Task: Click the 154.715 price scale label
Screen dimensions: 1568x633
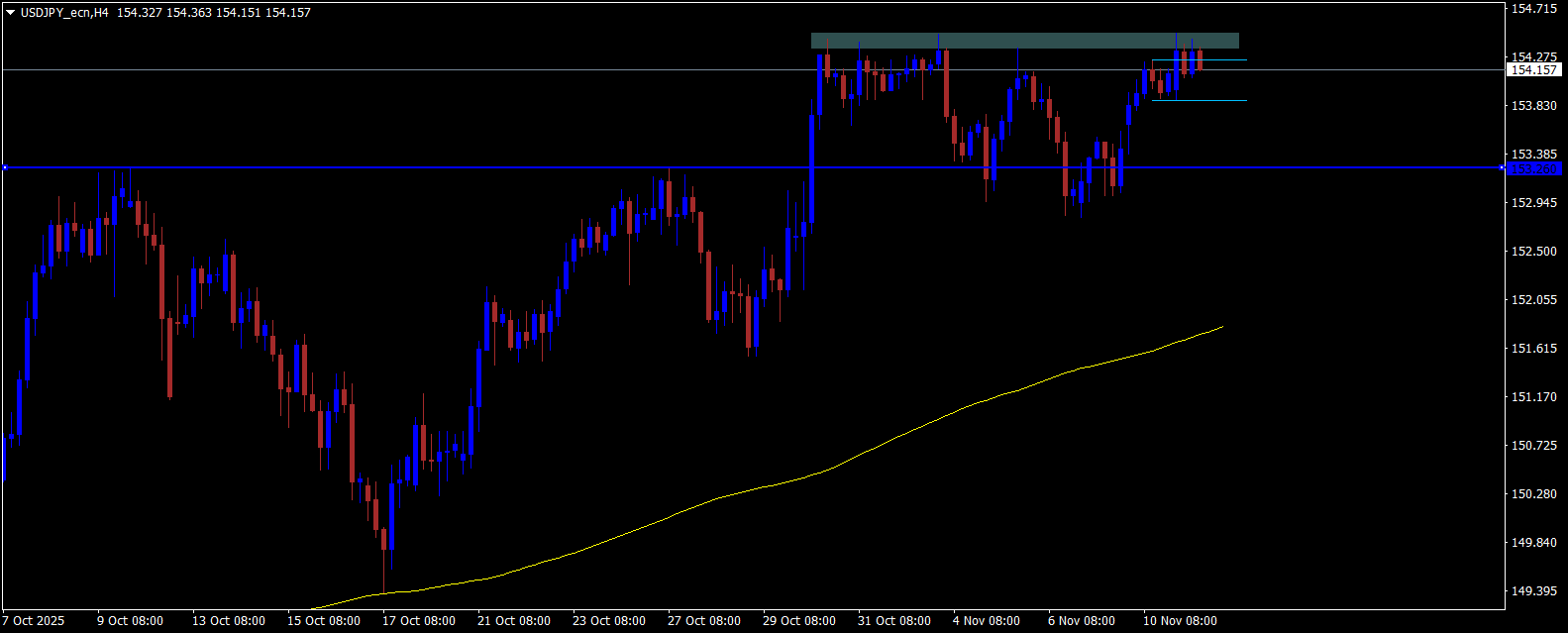Action: (x=1534, y=9)
